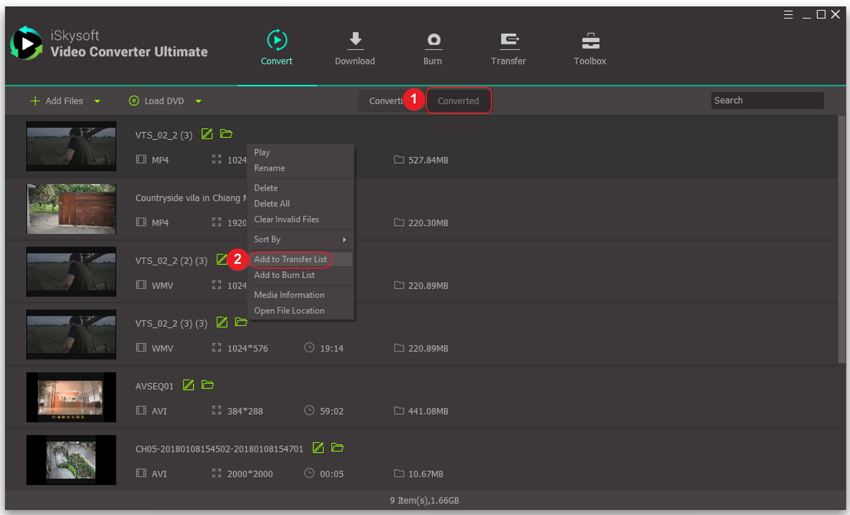This screenshot has height=515, width=850.
Task: Click the hamburger menu icon in title bar
Action: (x=788, y=15)
